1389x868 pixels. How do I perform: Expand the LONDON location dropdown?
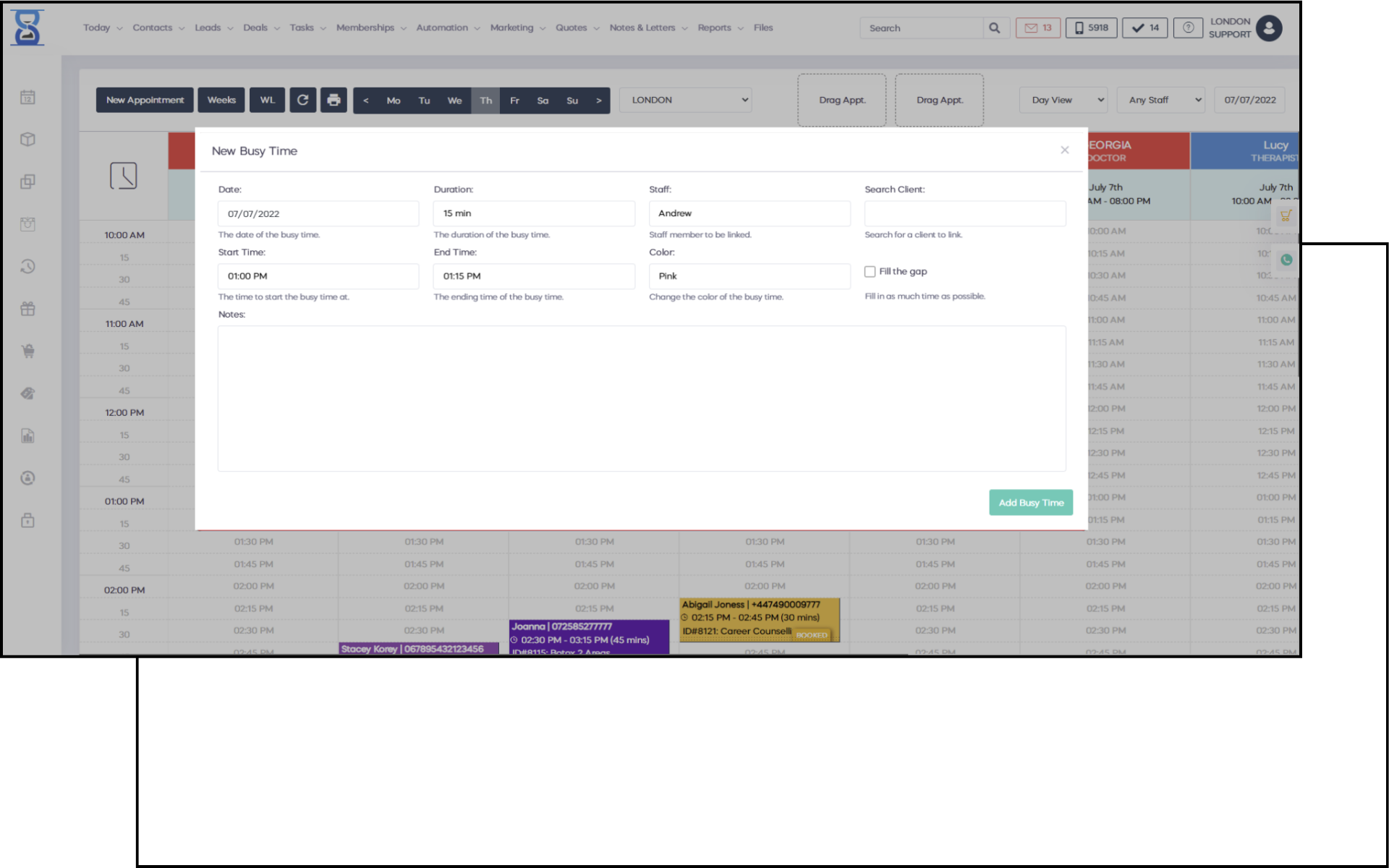(x=685, y=100)
